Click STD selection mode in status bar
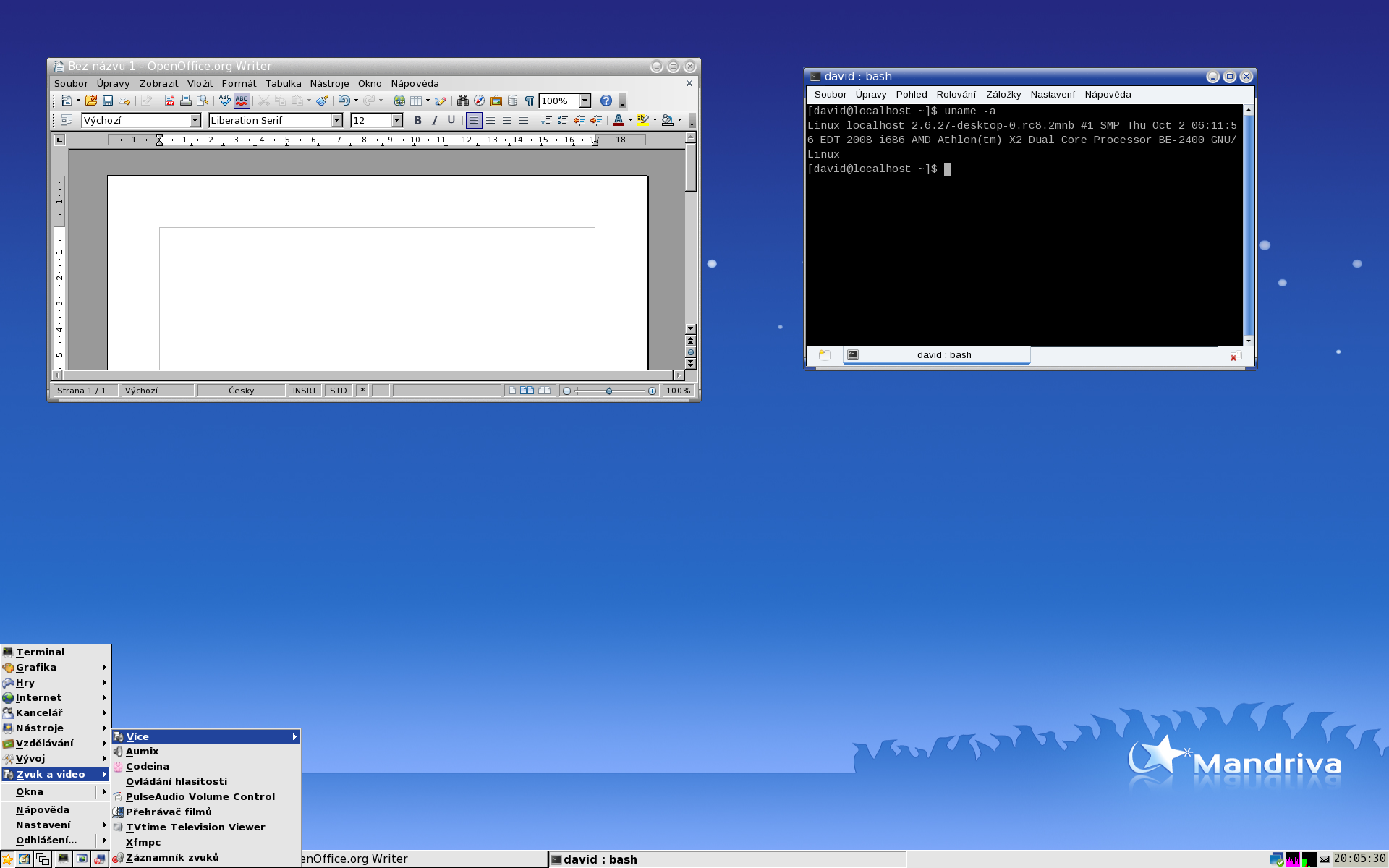This screenshot has width=1389, height=868. tap(339, 391)
